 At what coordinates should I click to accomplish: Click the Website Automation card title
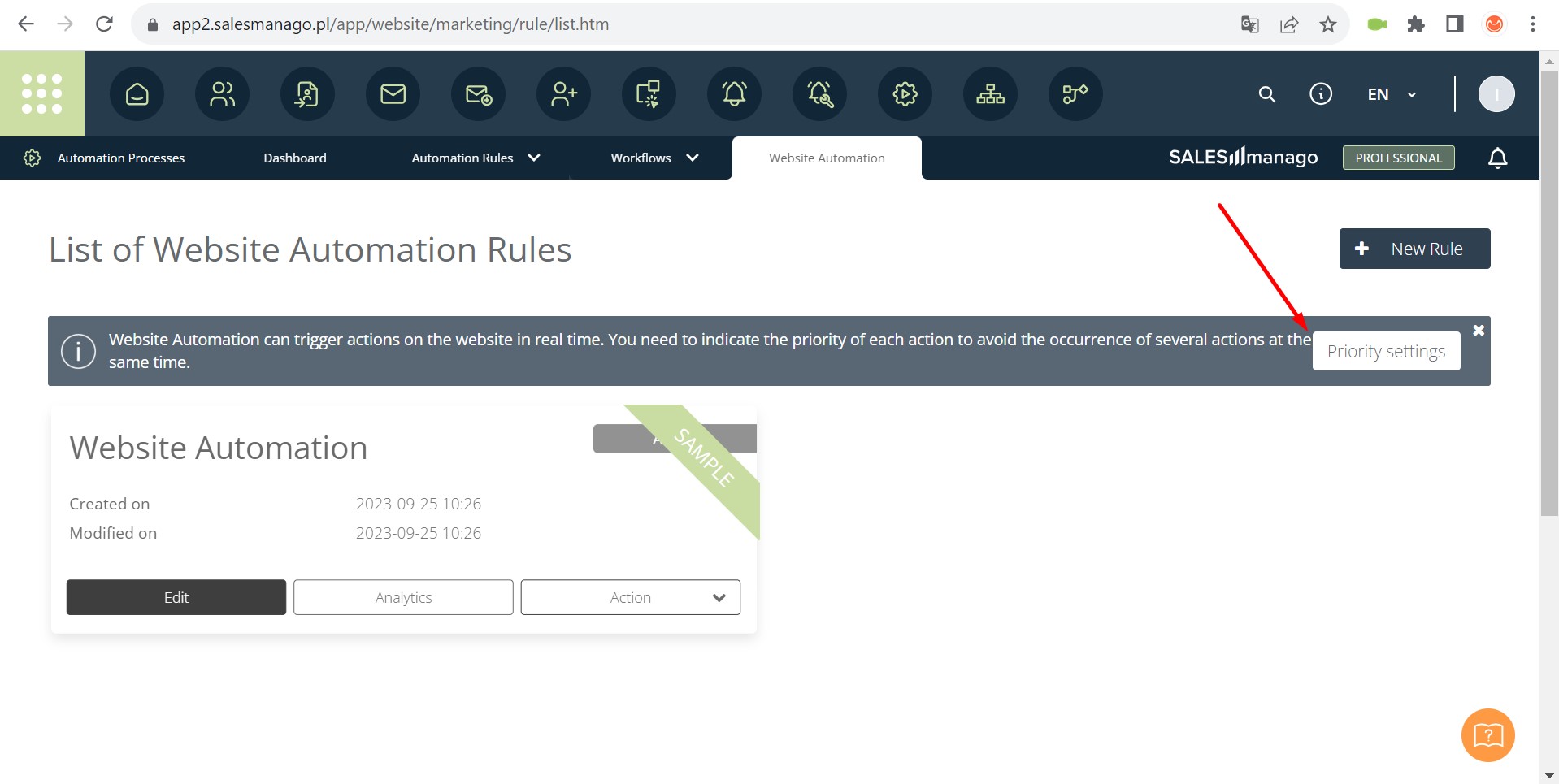219,448
